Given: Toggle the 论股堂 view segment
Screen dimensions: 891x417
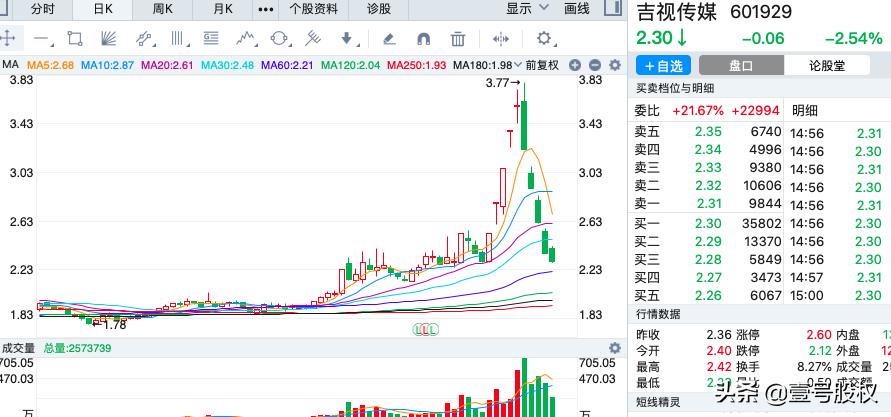Looking at the screenshot, I should point(826,66).
